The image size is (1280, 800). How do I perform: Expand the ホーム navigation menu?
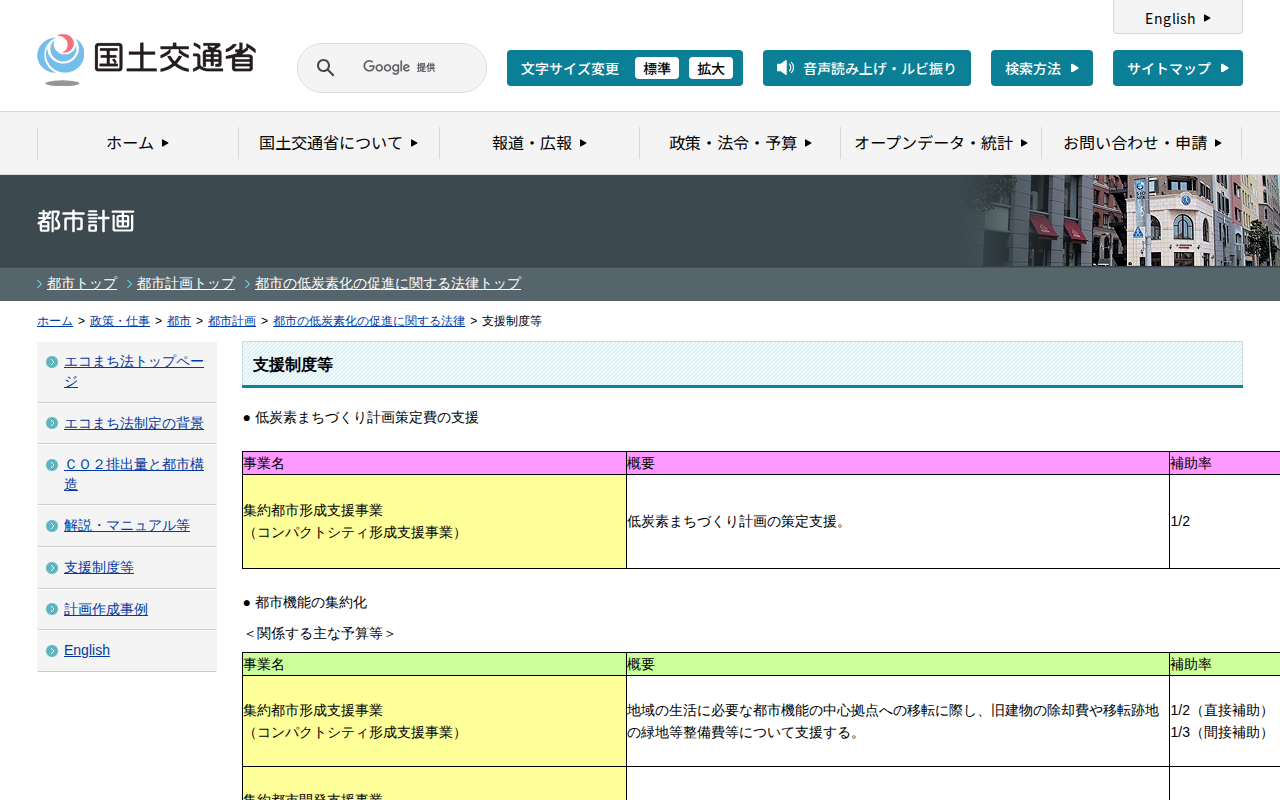138,143
